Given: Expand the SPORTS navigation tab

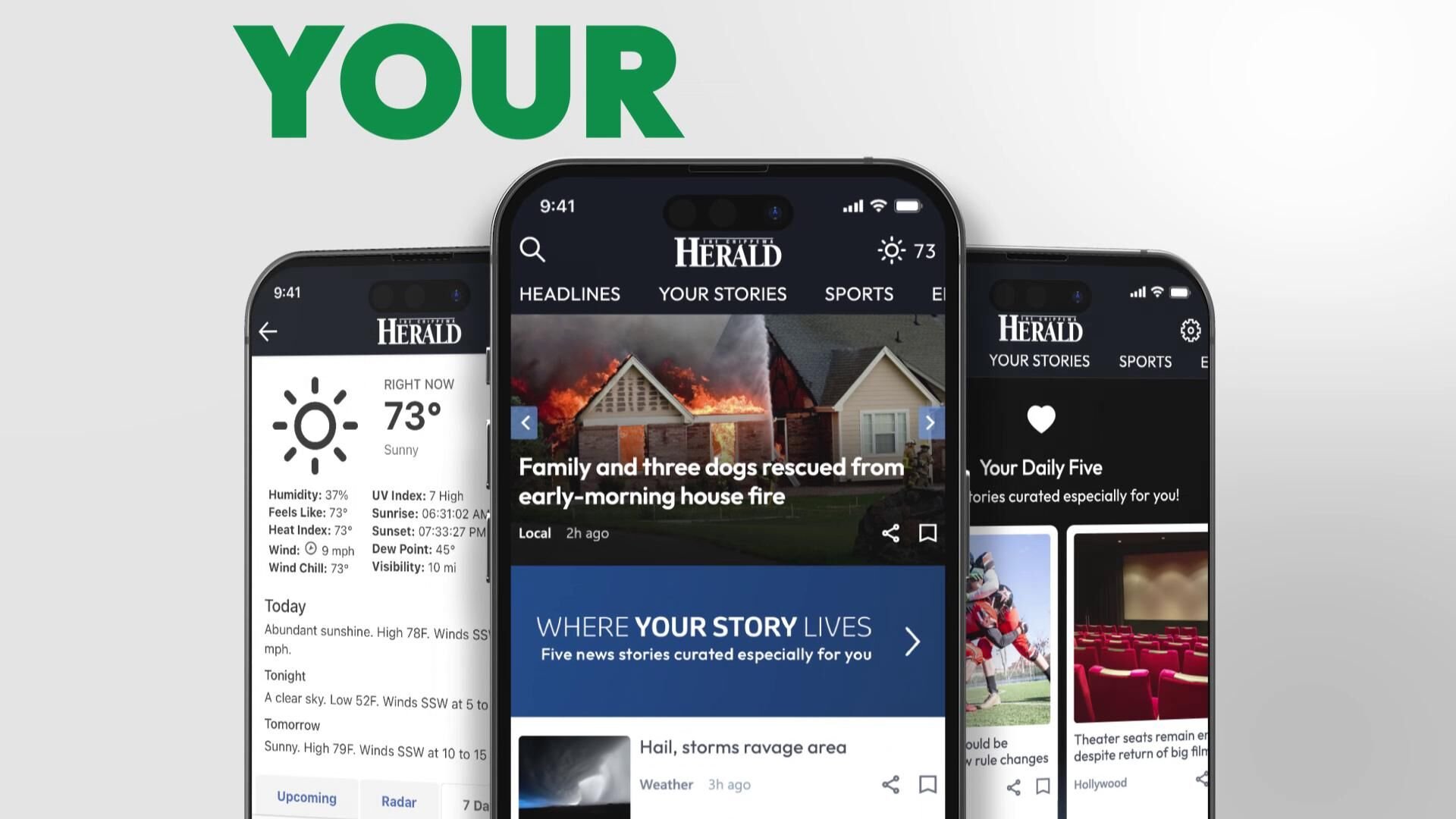Looking at the screenshot, I should pyautogui.click(x=858, y=294).
